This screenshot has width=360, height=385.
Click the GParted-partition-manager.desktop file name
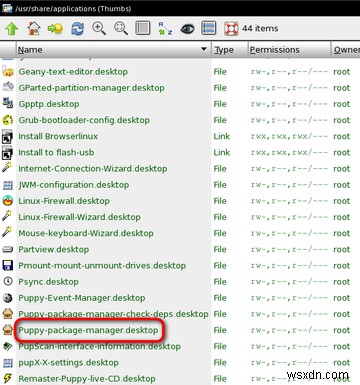pos(91,88)
